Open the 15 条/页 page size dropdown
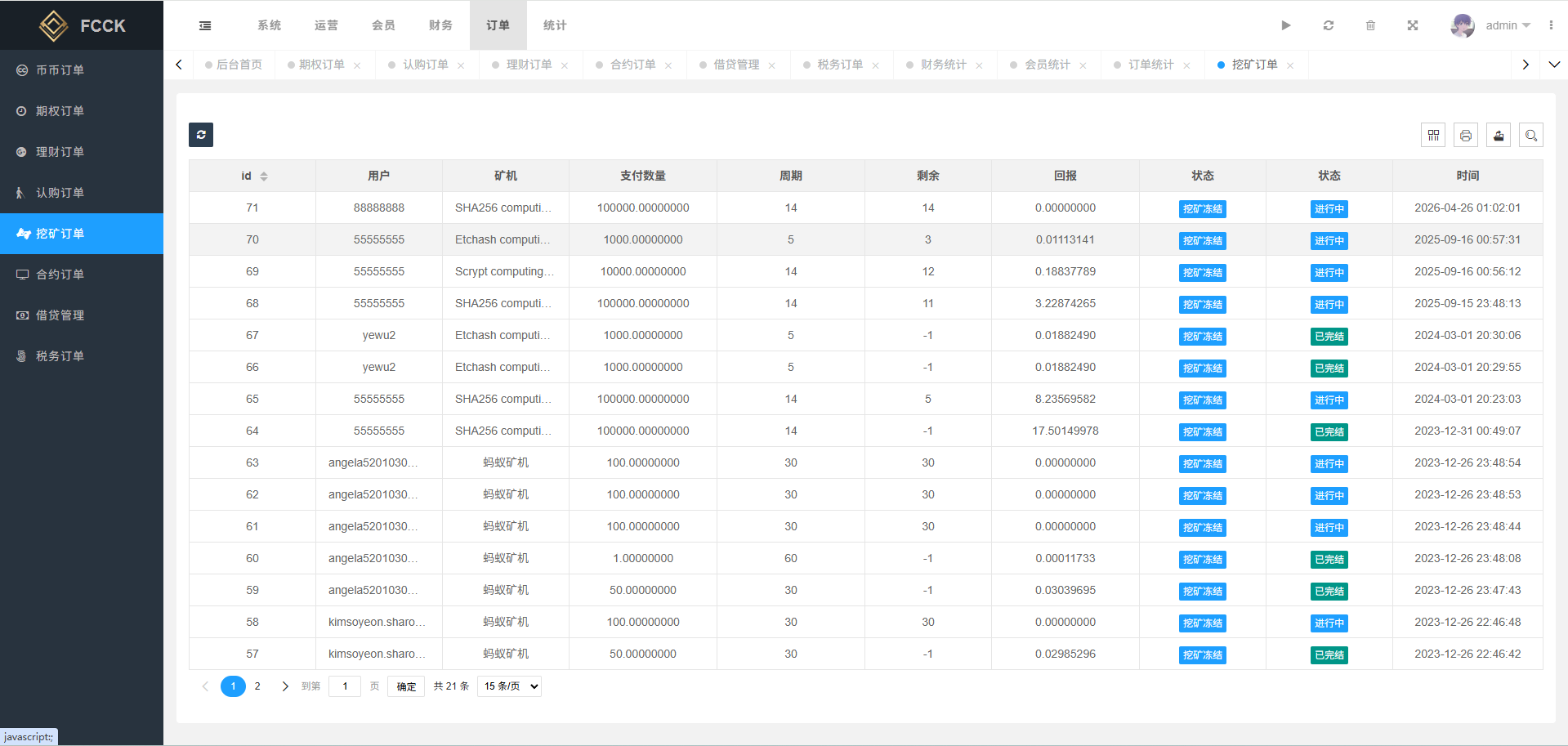 (x=510, y=686)
